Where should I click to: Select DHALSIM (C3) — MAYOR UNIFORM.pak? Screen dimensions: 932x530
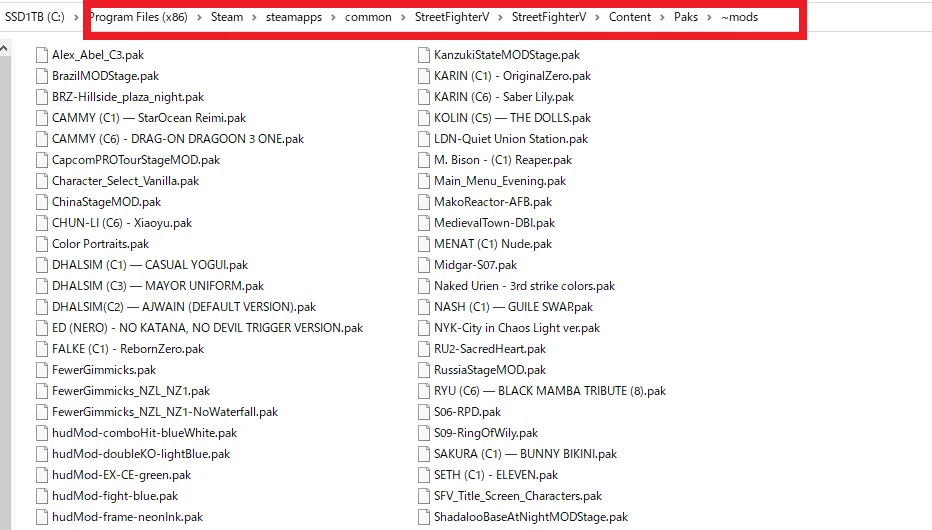(x=150, y=286)
